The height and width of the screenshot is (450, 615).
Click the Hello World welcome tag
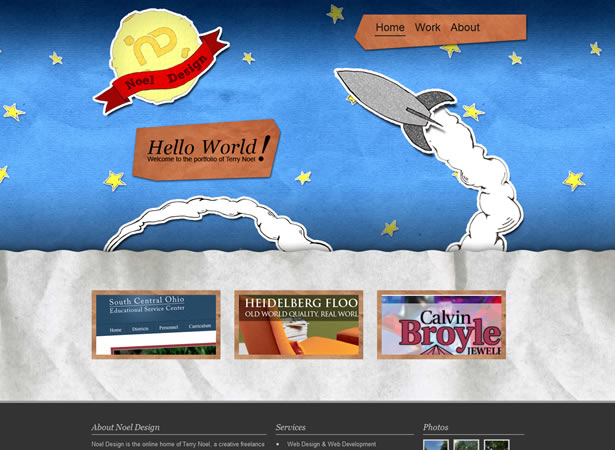tap(207, 151)
